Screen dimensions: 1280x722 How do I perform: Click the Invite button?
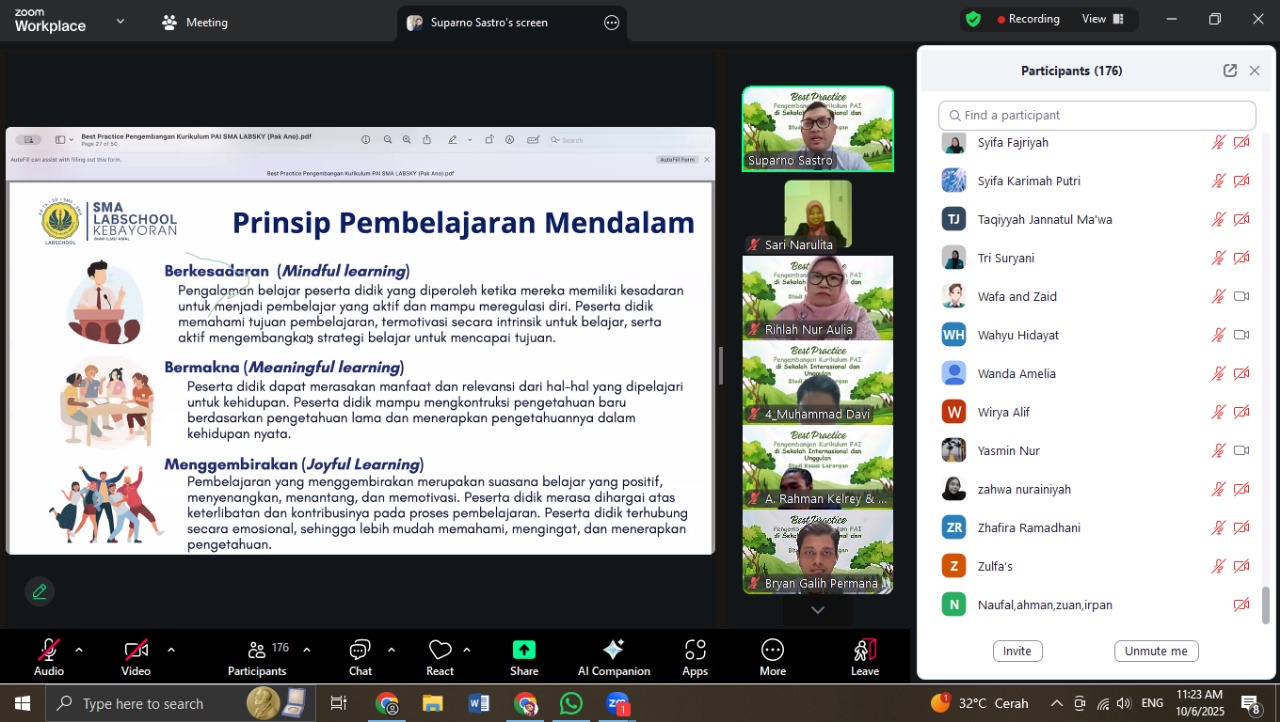(x=1017, y=651)
